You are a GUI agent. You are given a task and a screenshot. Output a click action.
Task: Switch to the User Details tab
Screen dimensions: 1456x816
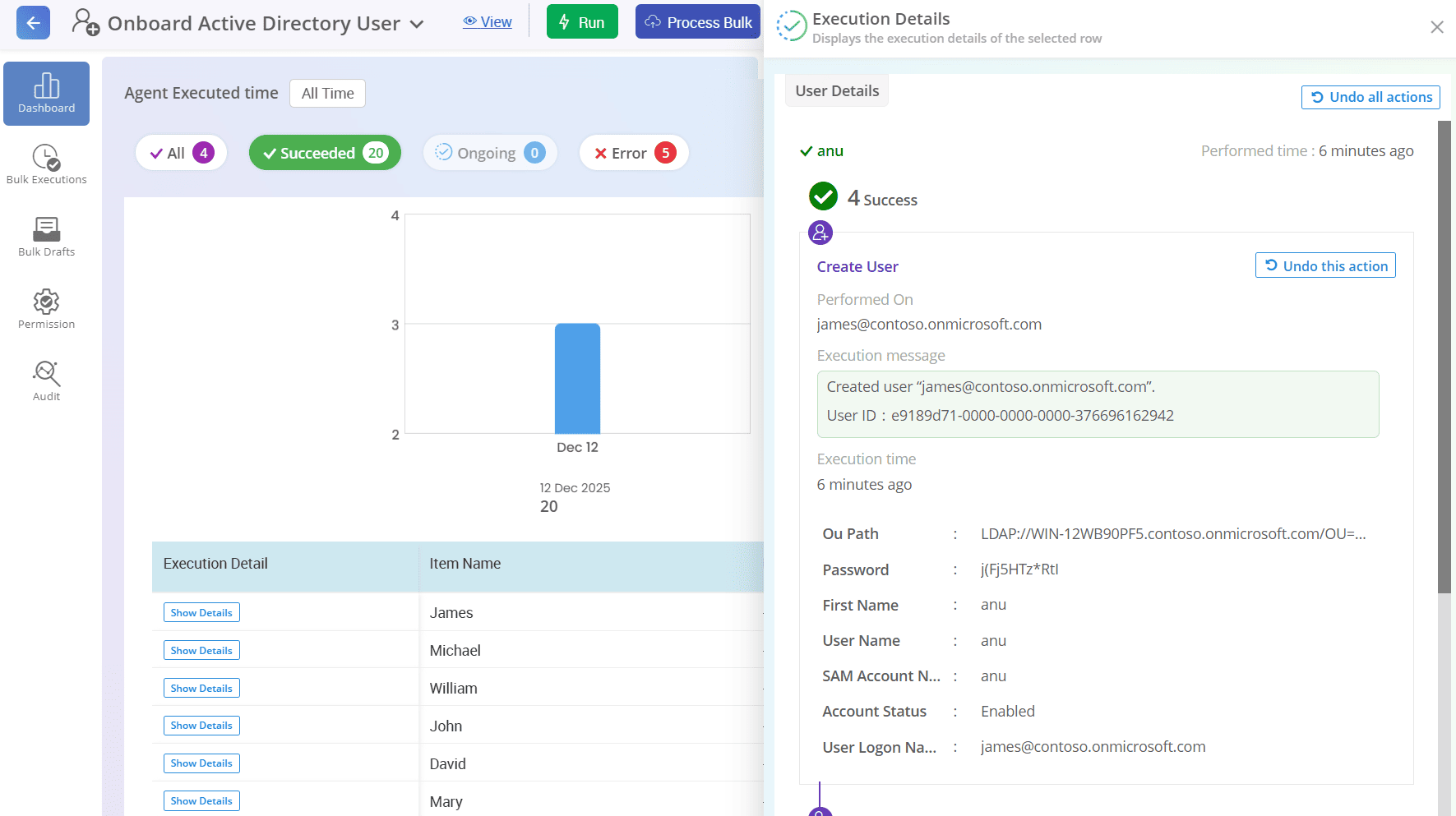click(836, 90)
